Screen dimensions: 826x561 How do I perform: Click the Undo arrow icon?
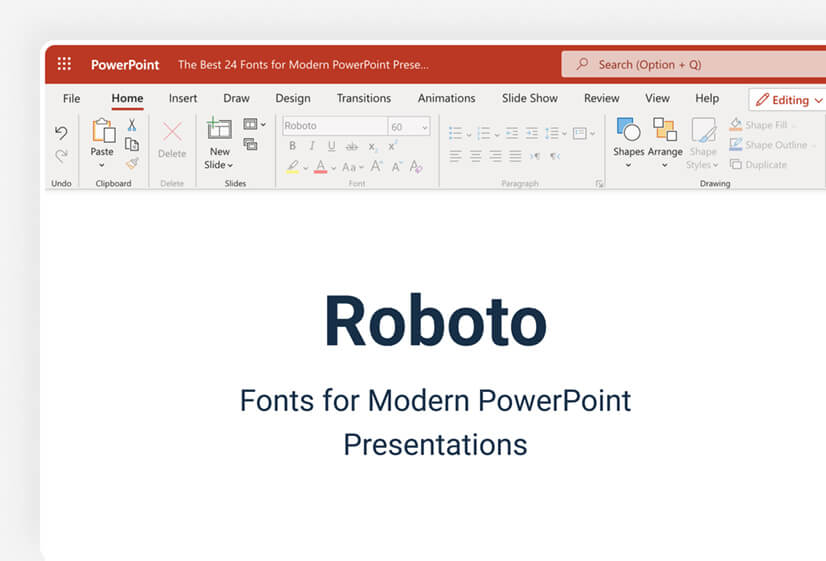click(61, 132)
